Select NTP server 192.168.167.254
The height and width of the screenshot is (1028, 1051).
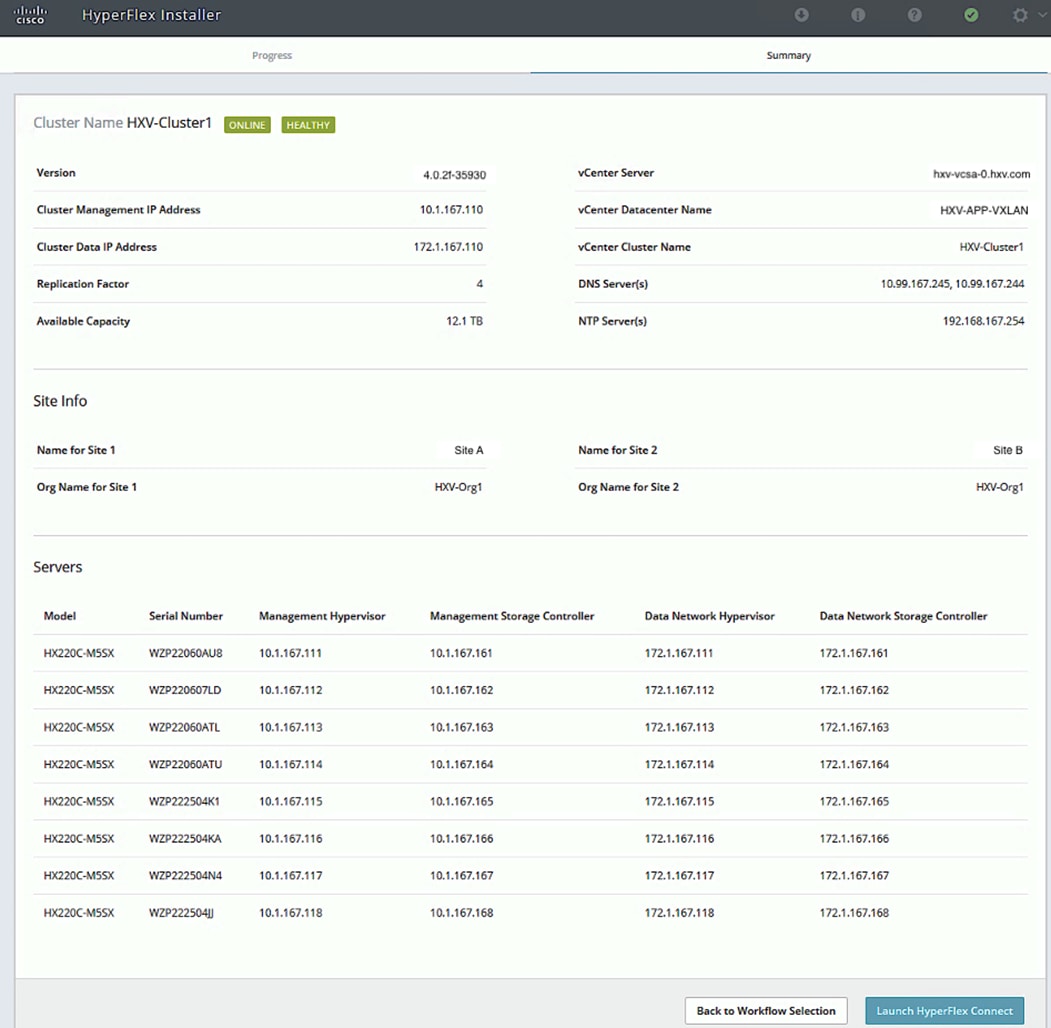[983, 321]
